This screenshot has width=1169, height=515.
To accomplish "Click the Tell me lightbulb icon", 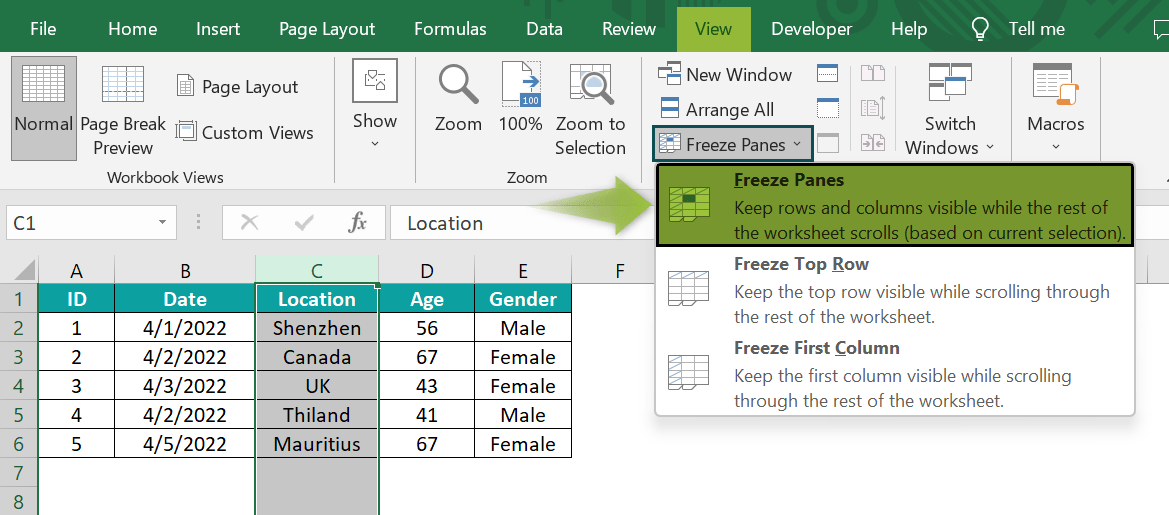I will point(981,29).
